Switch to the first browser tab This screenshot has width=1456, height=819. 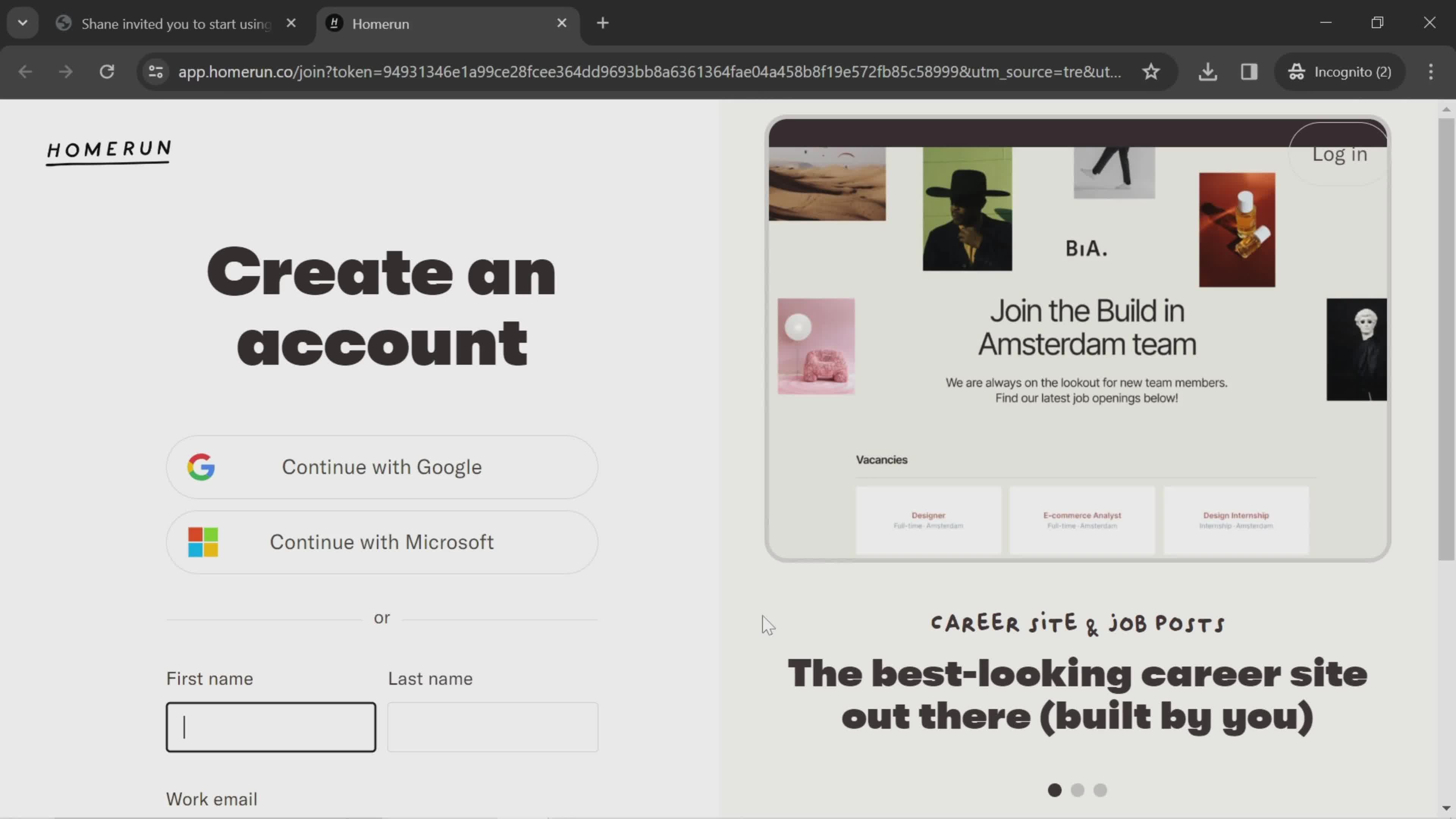click(x=175, y=24)
